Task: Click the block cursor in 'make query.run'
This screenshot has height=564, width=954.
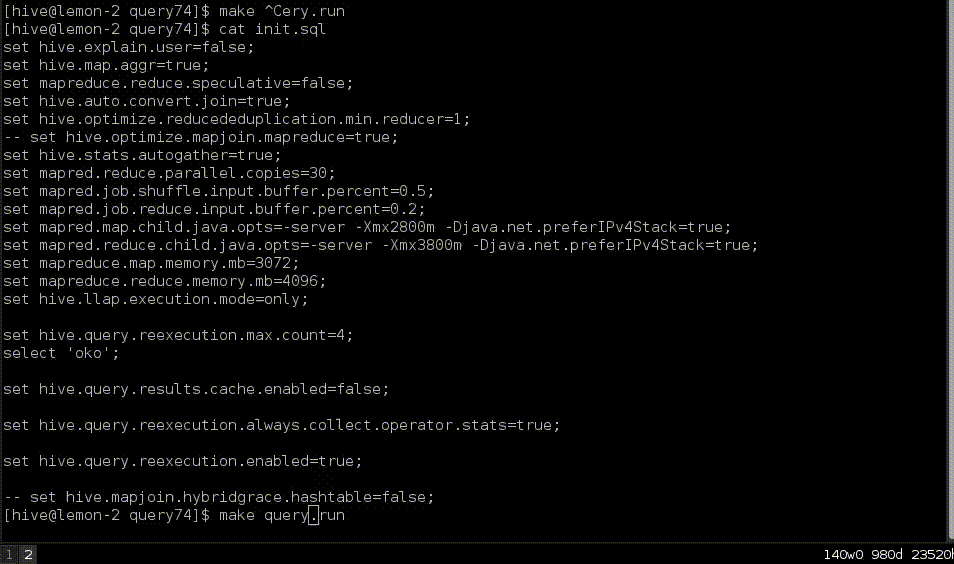Action: tap(313, 515)
